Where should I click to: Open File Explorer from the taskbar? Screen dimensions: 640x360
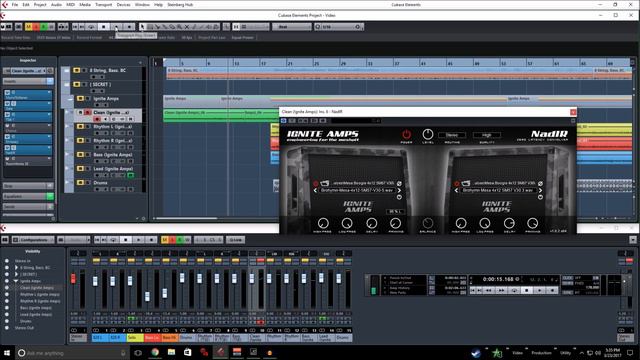pos(171,352)
